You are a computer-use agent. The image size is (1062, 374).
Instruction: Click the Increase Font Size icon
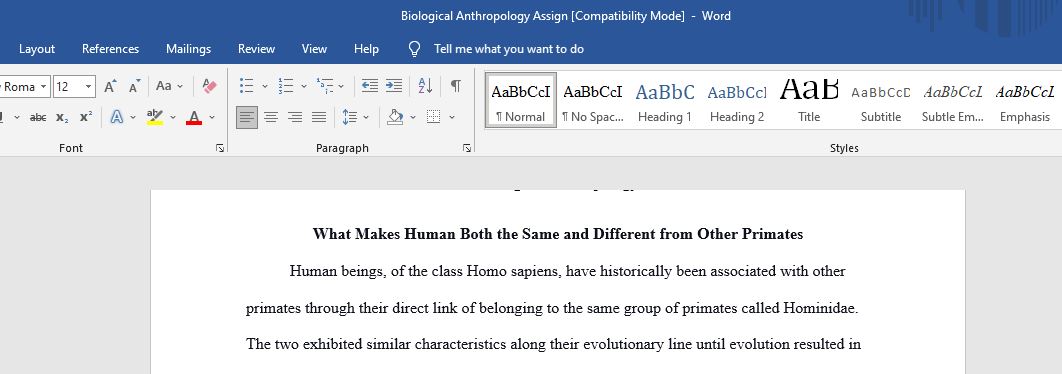tap(110, 87)
